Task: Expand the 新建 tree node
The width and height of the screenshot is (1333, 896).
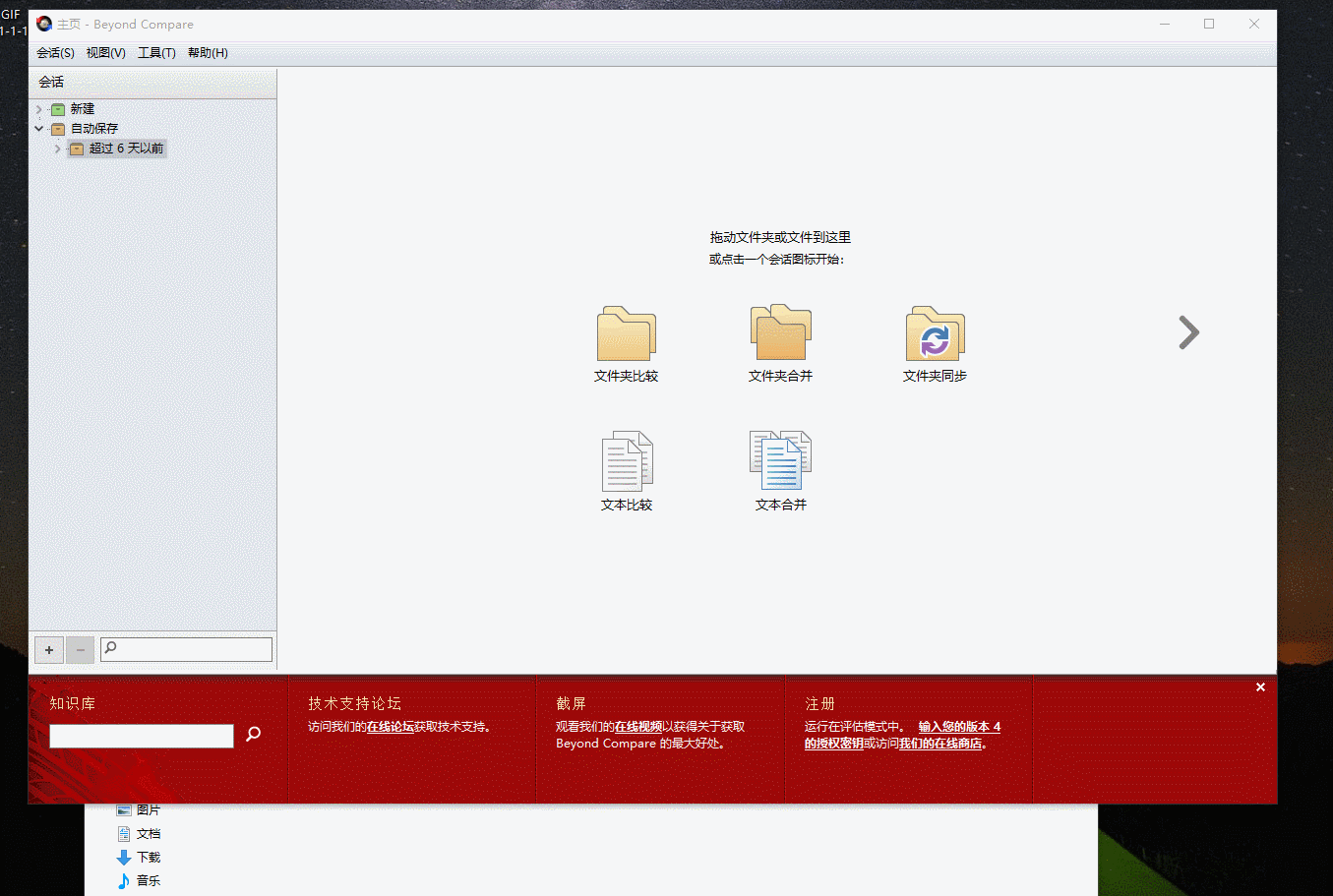Action: click(39, 109)
